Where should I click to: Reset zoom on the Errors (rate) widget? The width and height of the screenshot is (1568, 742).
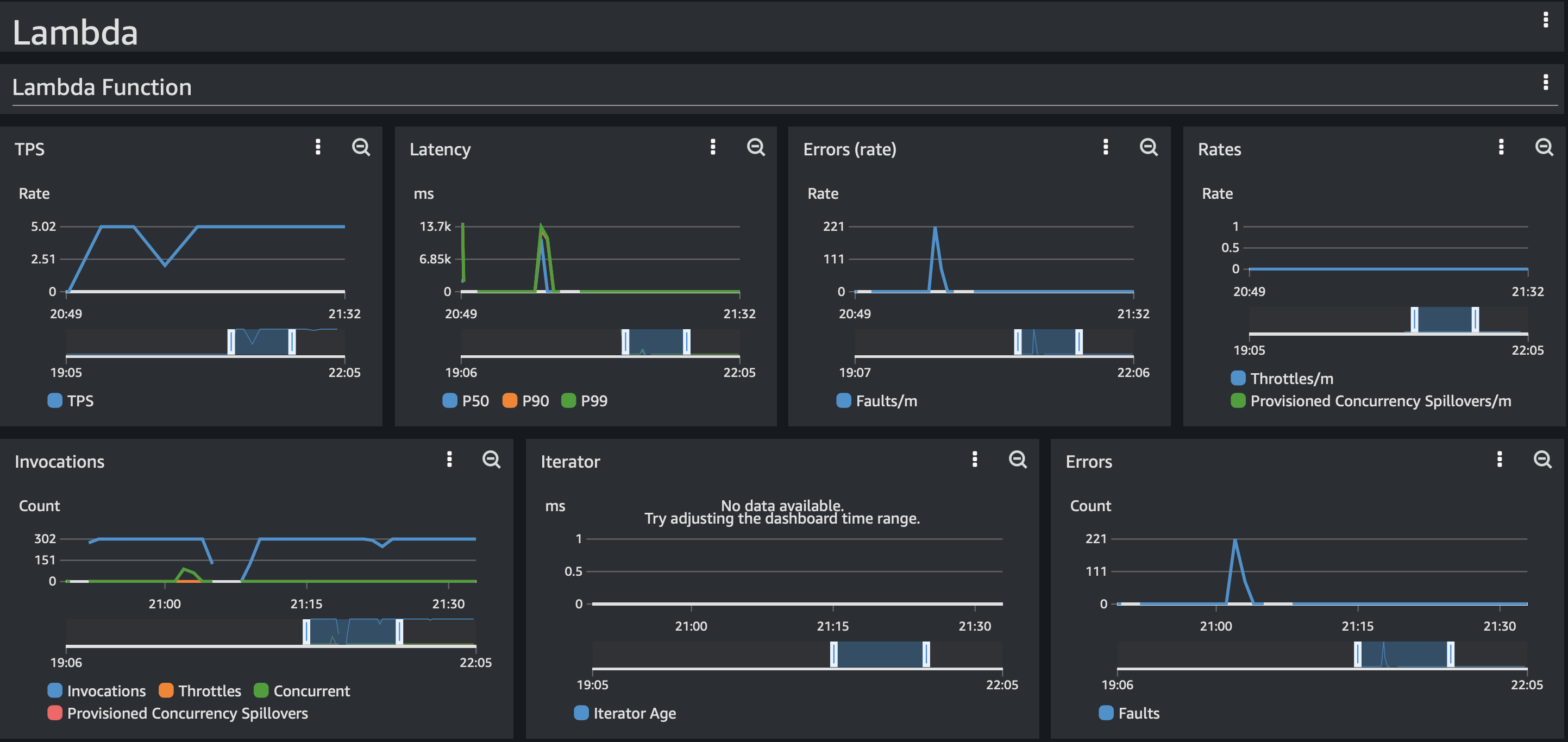coord(1149,147)
